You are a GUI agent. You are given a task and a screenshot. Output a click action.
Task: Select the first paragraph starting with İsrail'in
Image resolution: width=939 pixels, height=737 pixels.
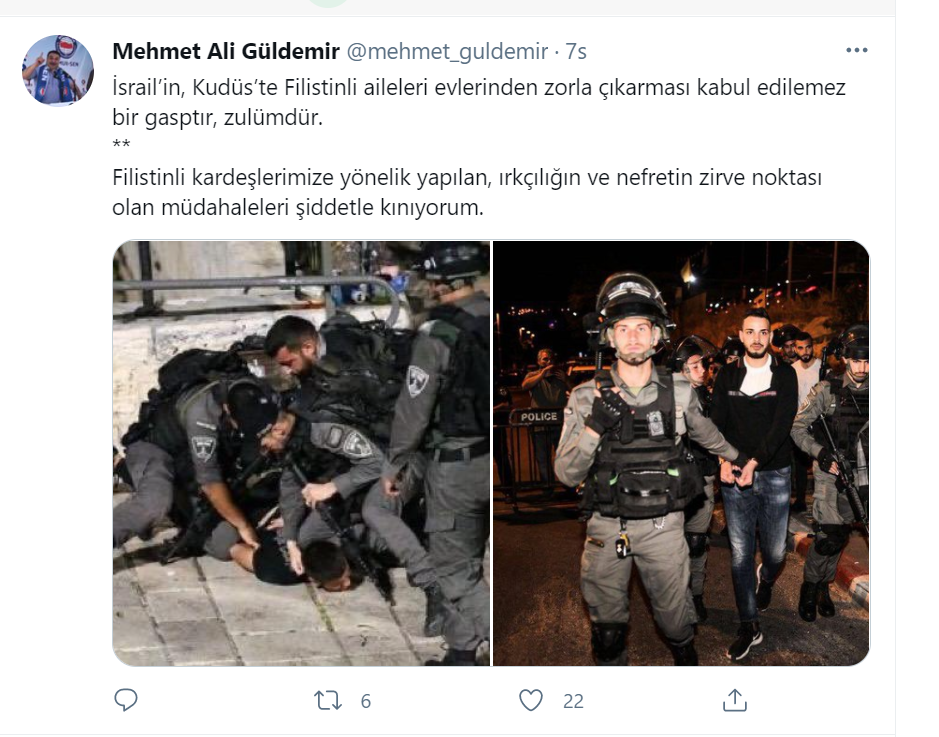pos(479,102)
